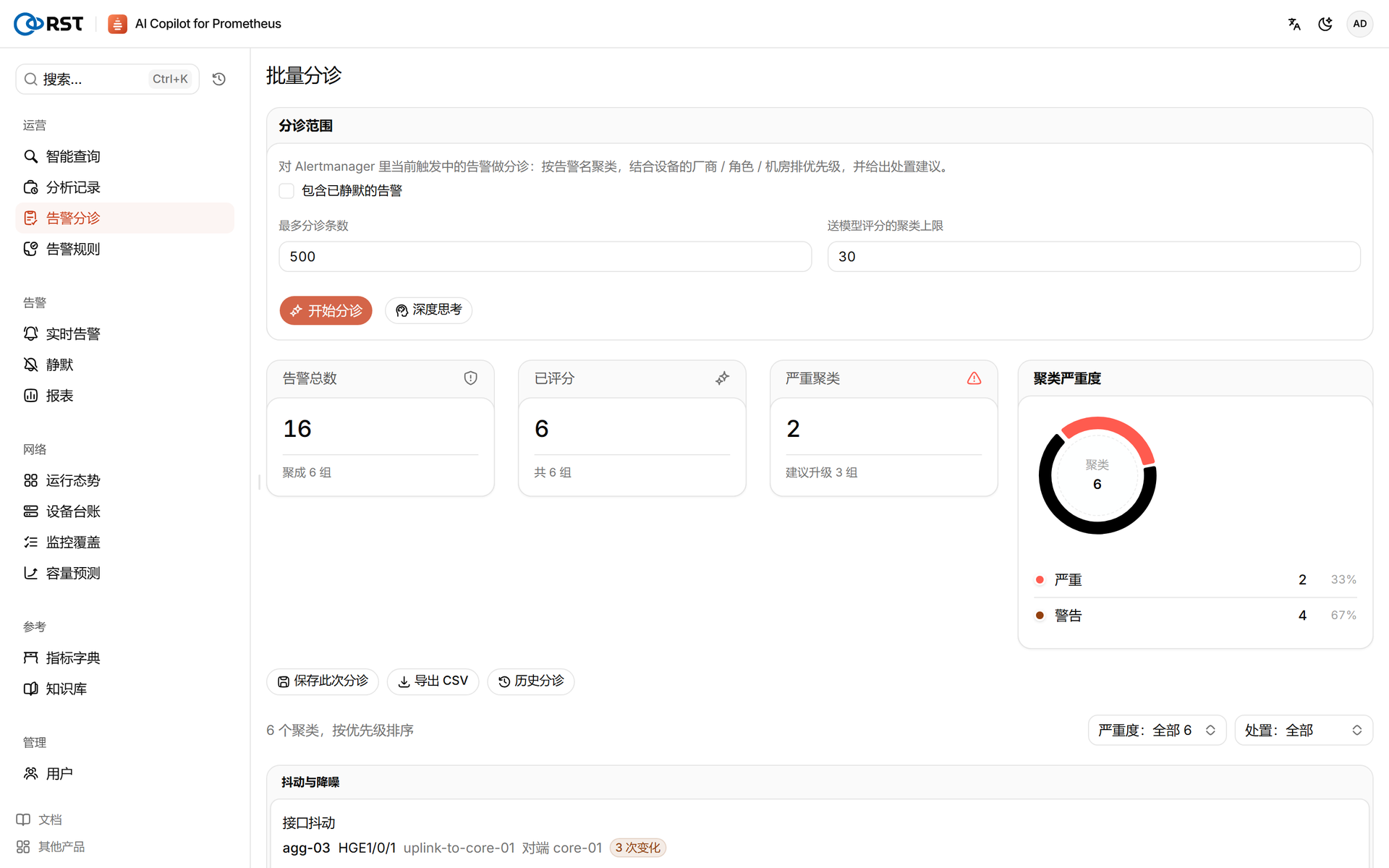Open 历史分诊 button
Image resolution: width=1389 pixels, height=868 pixels.
[530, 681]
